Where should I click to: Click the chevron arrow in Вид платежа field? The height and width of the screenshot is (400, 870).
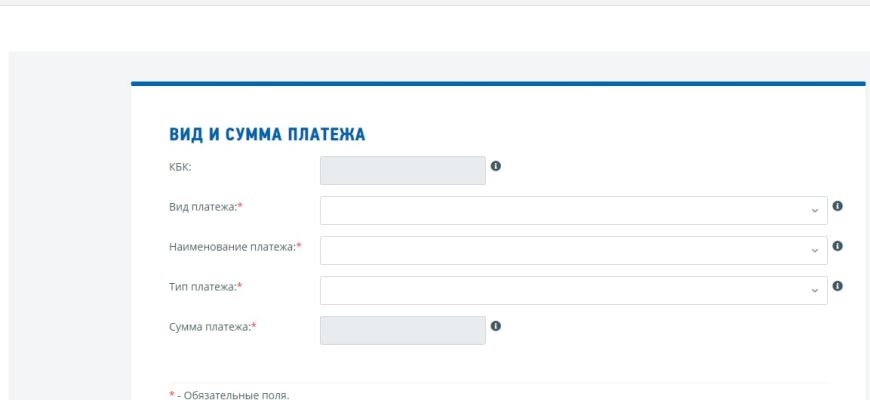pos(815,211)
